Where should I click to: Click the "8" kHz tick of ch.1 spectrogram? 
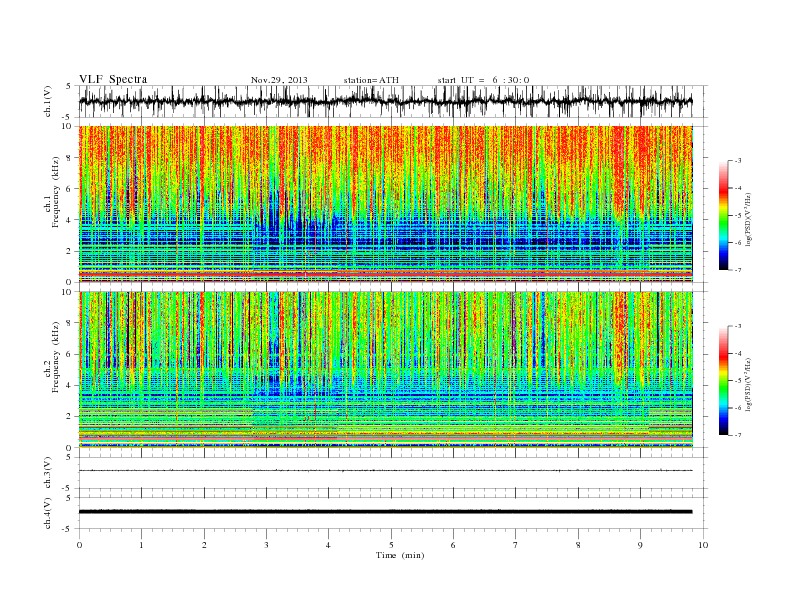tap(69, 158)
